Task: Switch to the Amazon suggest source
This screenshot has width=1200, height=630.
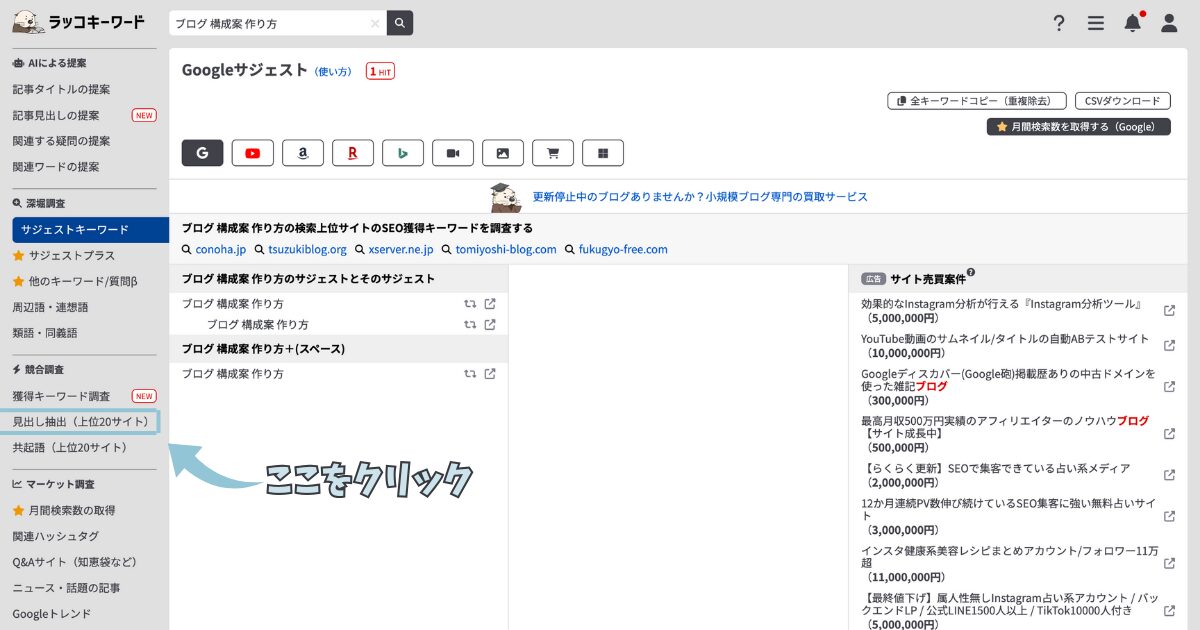Action: point(302,153)
